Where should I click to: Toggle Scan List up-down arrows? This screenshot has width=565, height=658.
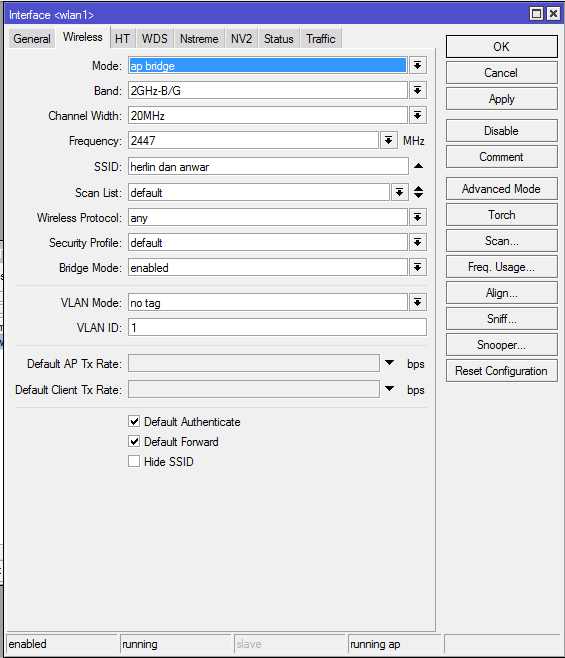(x=419, y=192)
